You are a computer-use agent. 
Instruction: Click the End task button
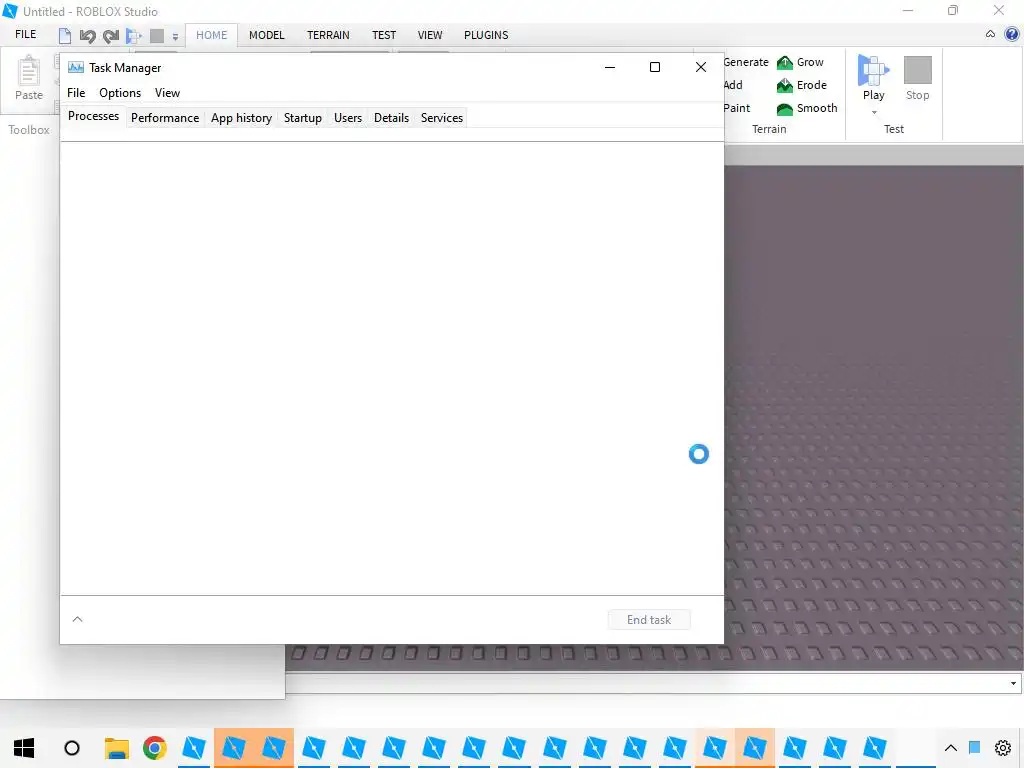(648, 620)
